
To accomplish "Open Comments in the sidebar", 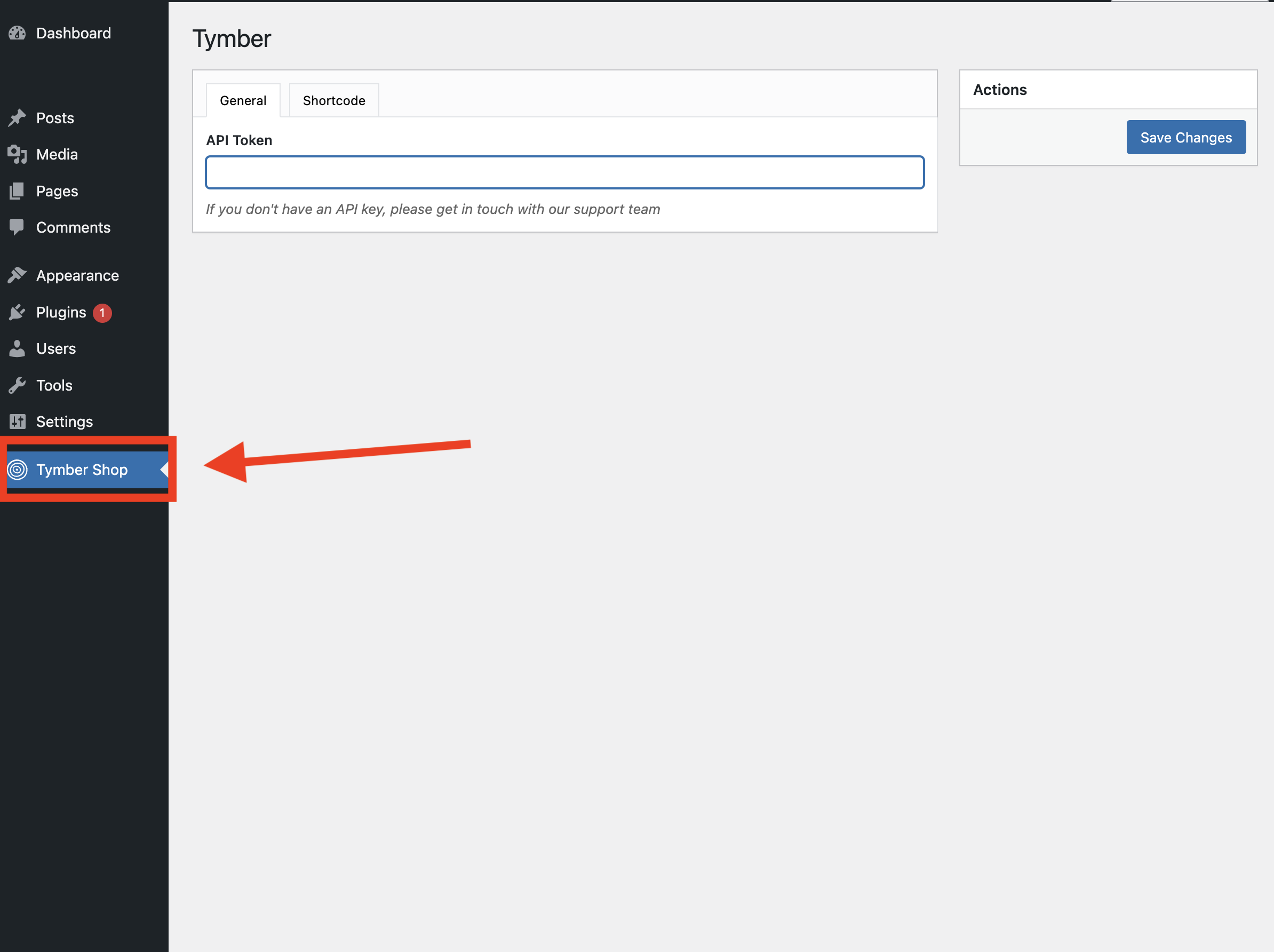I will (73, 227).
